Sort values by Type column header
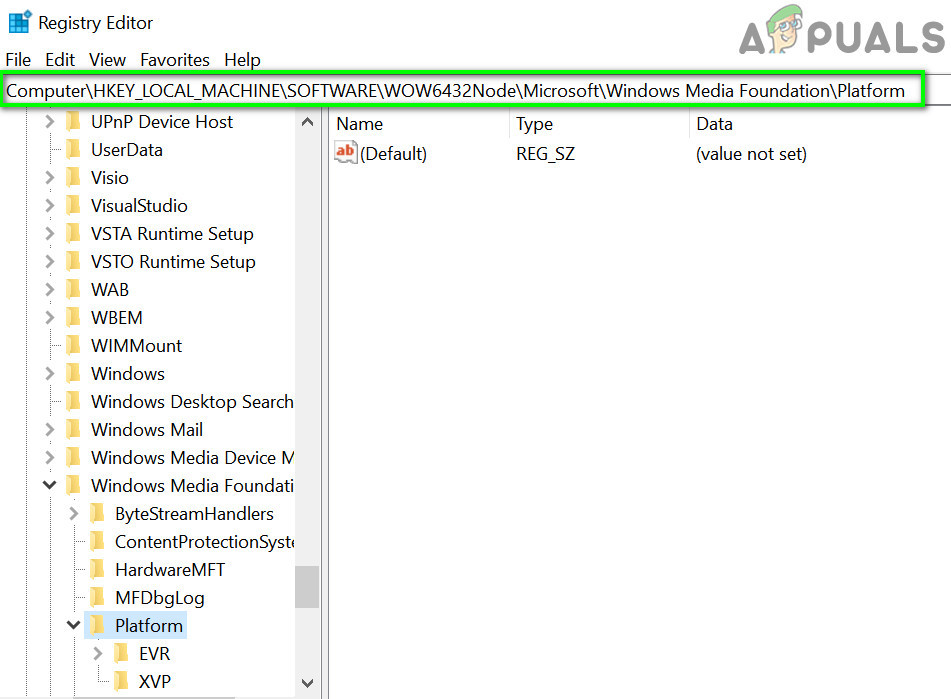The width and height of the screenshot is (951, 699). tap(534, 124)
